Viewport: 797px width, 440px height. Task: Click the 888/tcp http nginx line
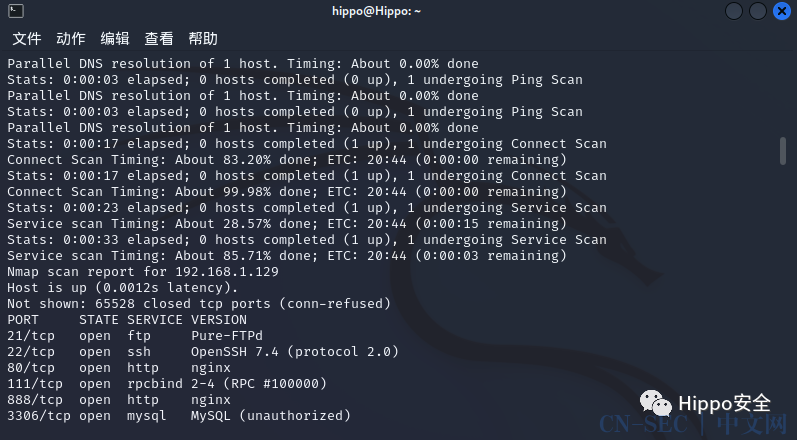point(119,400)
